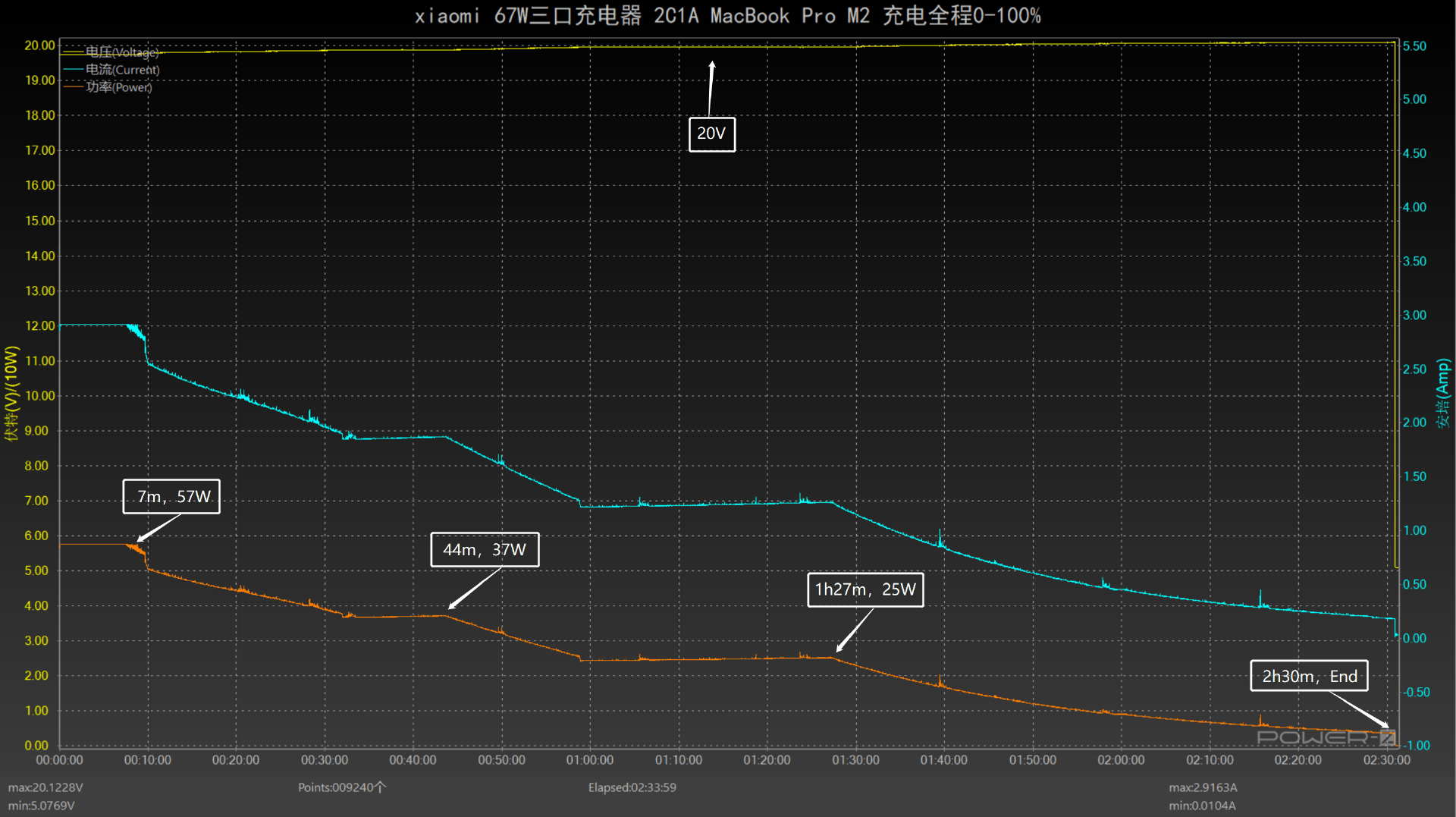Click the 1.50 amp axis label

[1414, 476]
